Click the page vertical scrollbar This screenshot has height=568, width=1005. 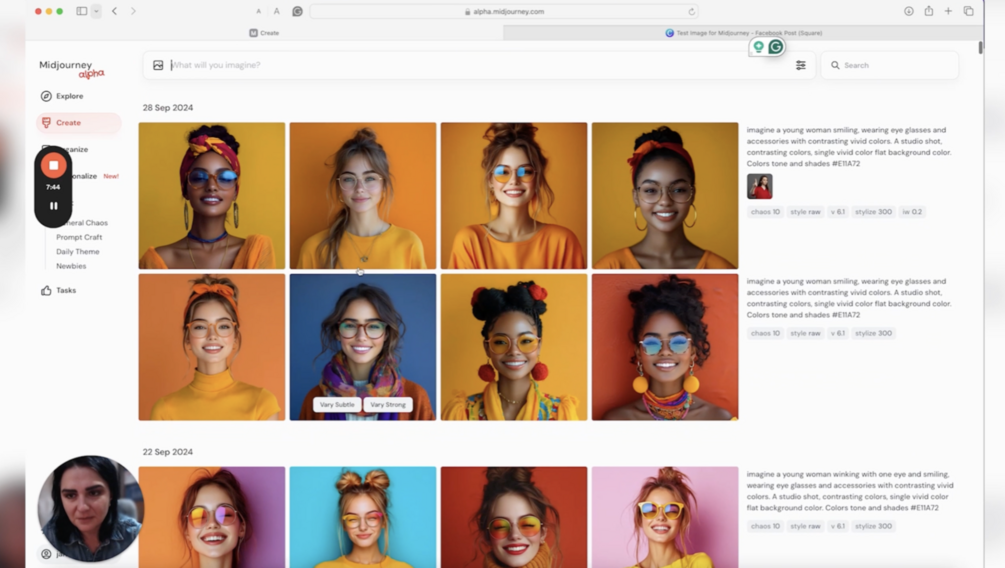[x=981, y=47]
